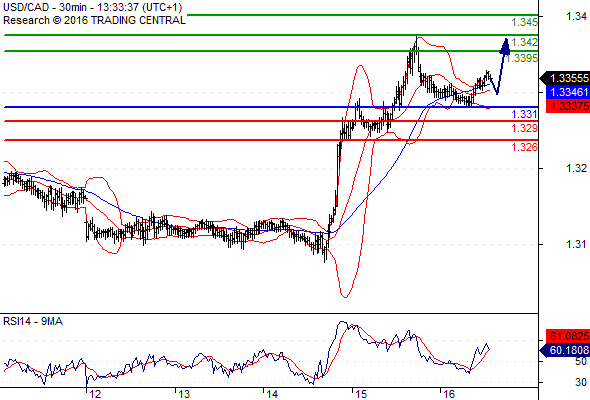This screenshot has width=590, height=400.
Task: Click the 1.3395 resistance level label
Action: (x=522, y=58)
